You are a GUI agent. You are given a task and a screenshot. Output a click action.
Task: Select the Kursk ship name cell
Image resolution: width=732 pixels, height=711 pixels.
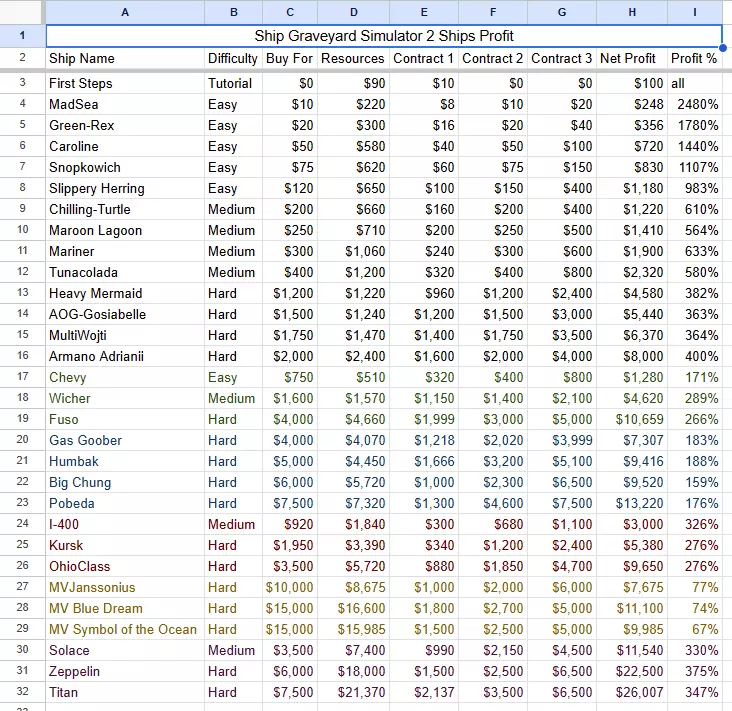66,545
